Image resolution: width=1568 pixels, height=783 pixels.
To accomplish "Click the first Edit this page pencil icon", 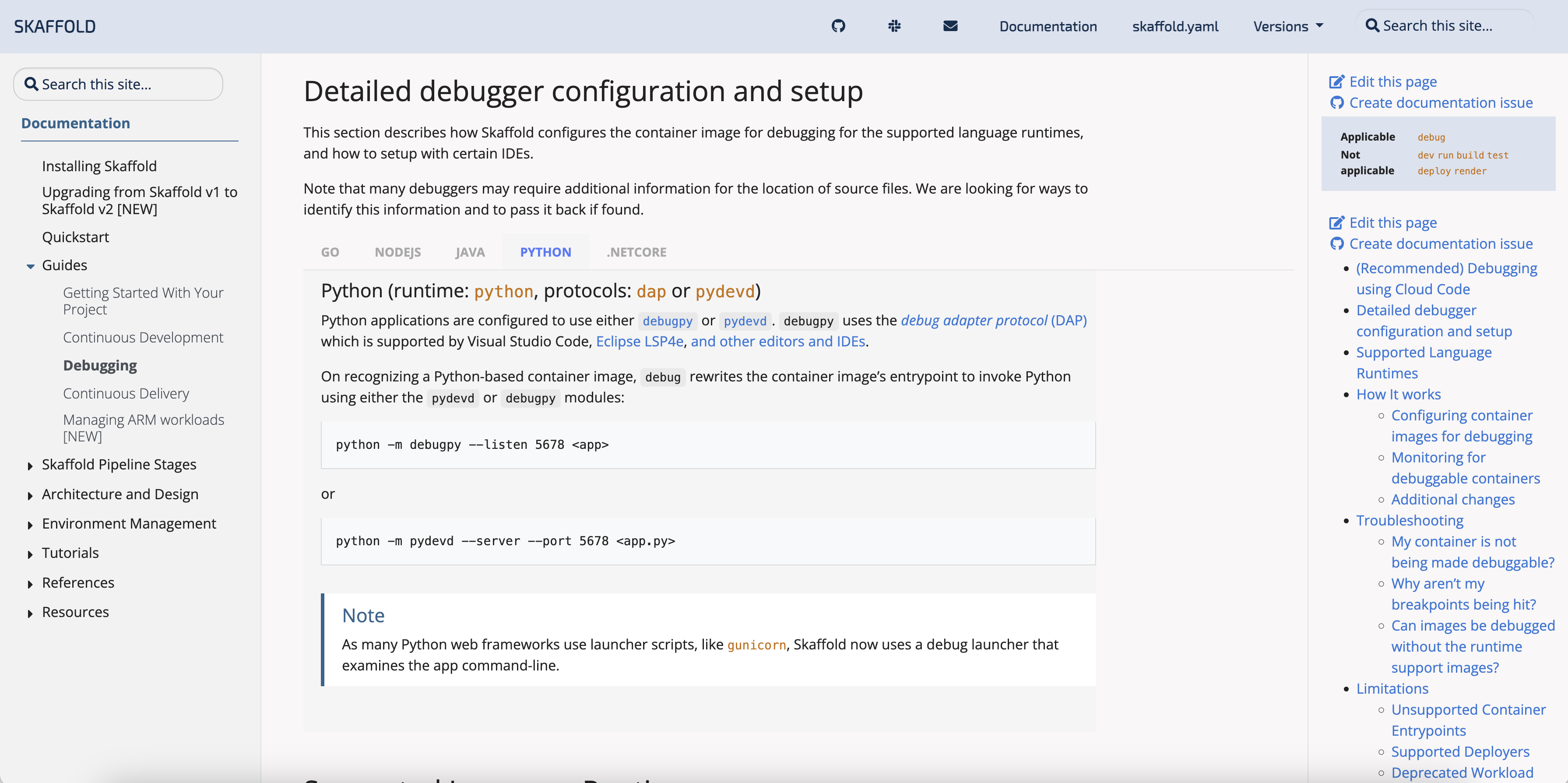I will pos(1337,81).
